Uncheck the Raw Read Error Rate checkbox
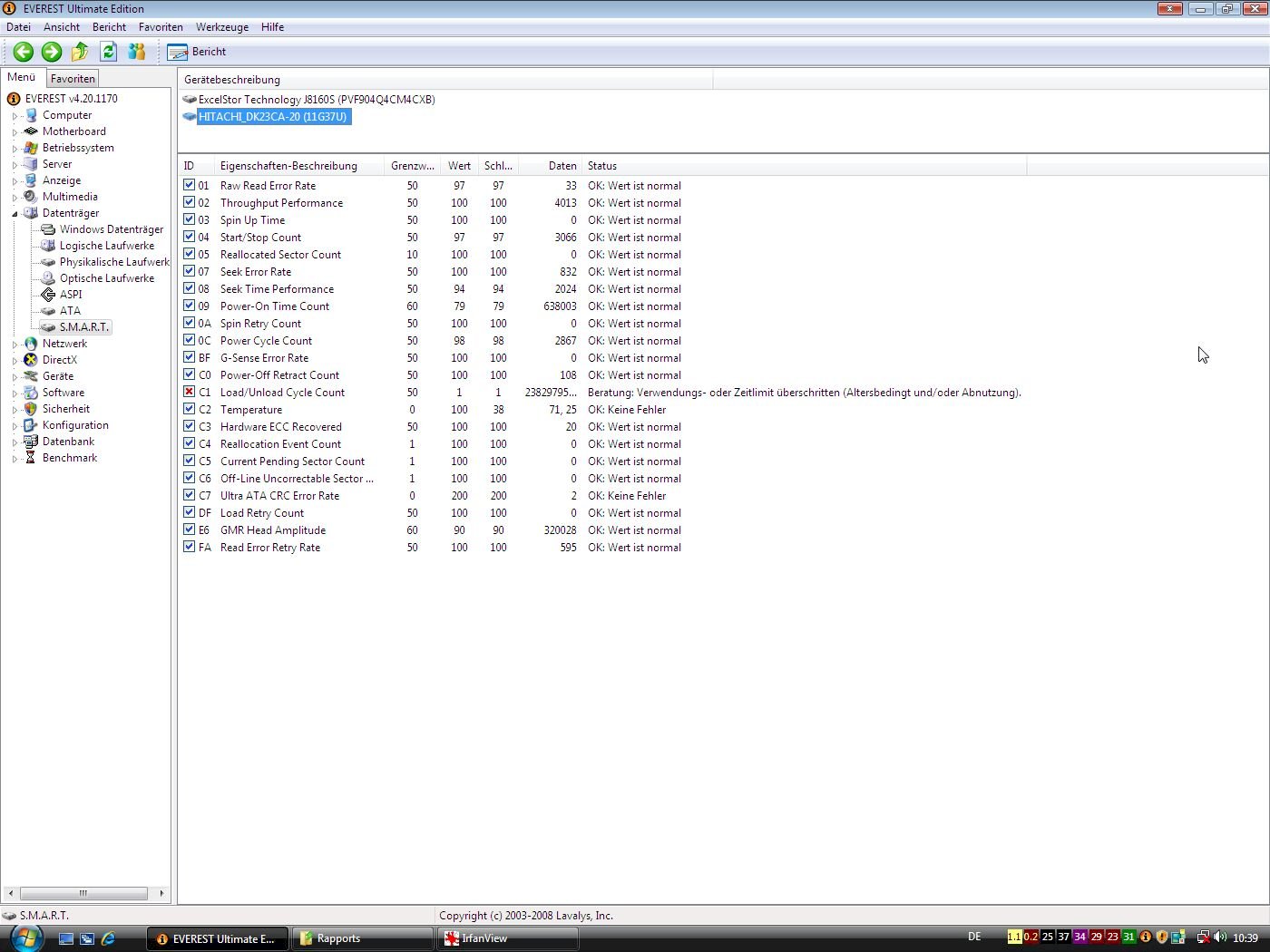 (x=189, y=185)
